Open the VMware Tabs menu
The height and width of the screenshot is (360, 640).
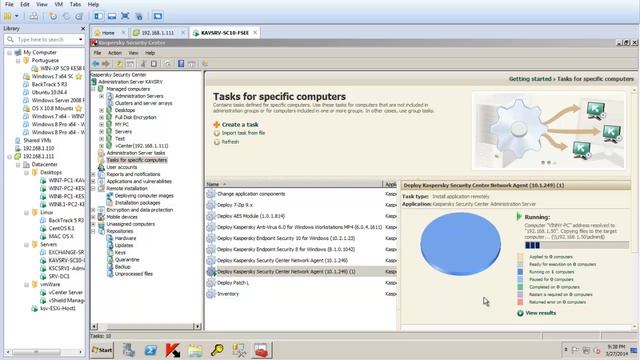(x=75, y=4)
